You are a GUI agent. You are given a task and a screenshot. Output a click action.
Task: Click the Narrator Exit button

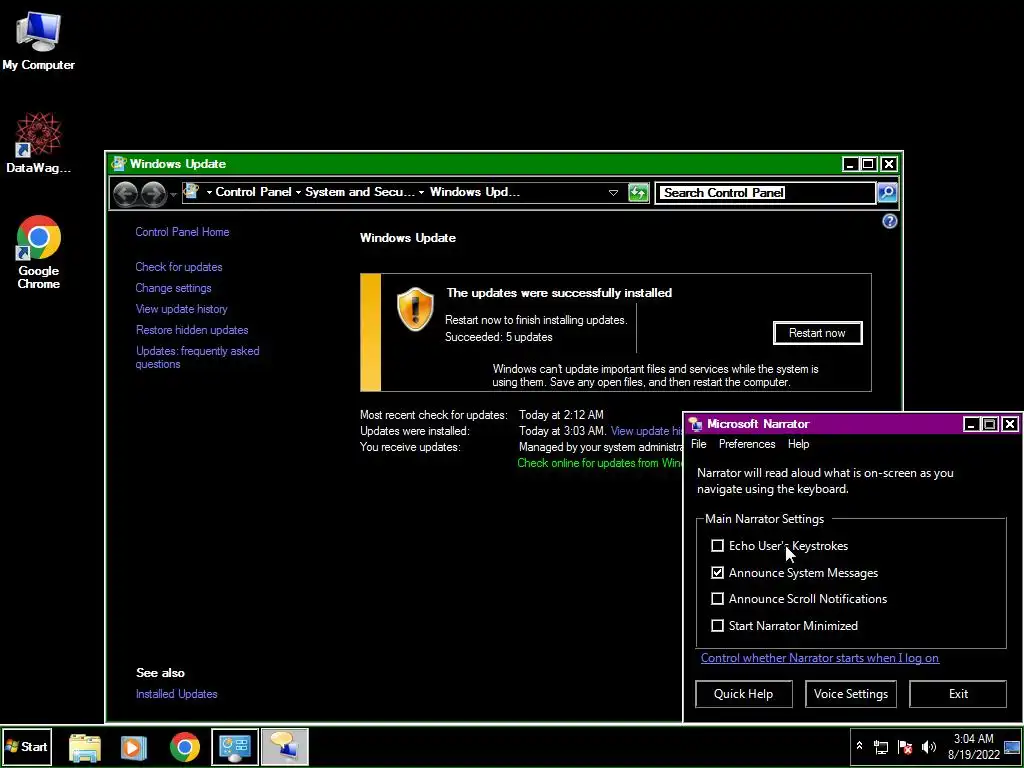pos(958,694)
